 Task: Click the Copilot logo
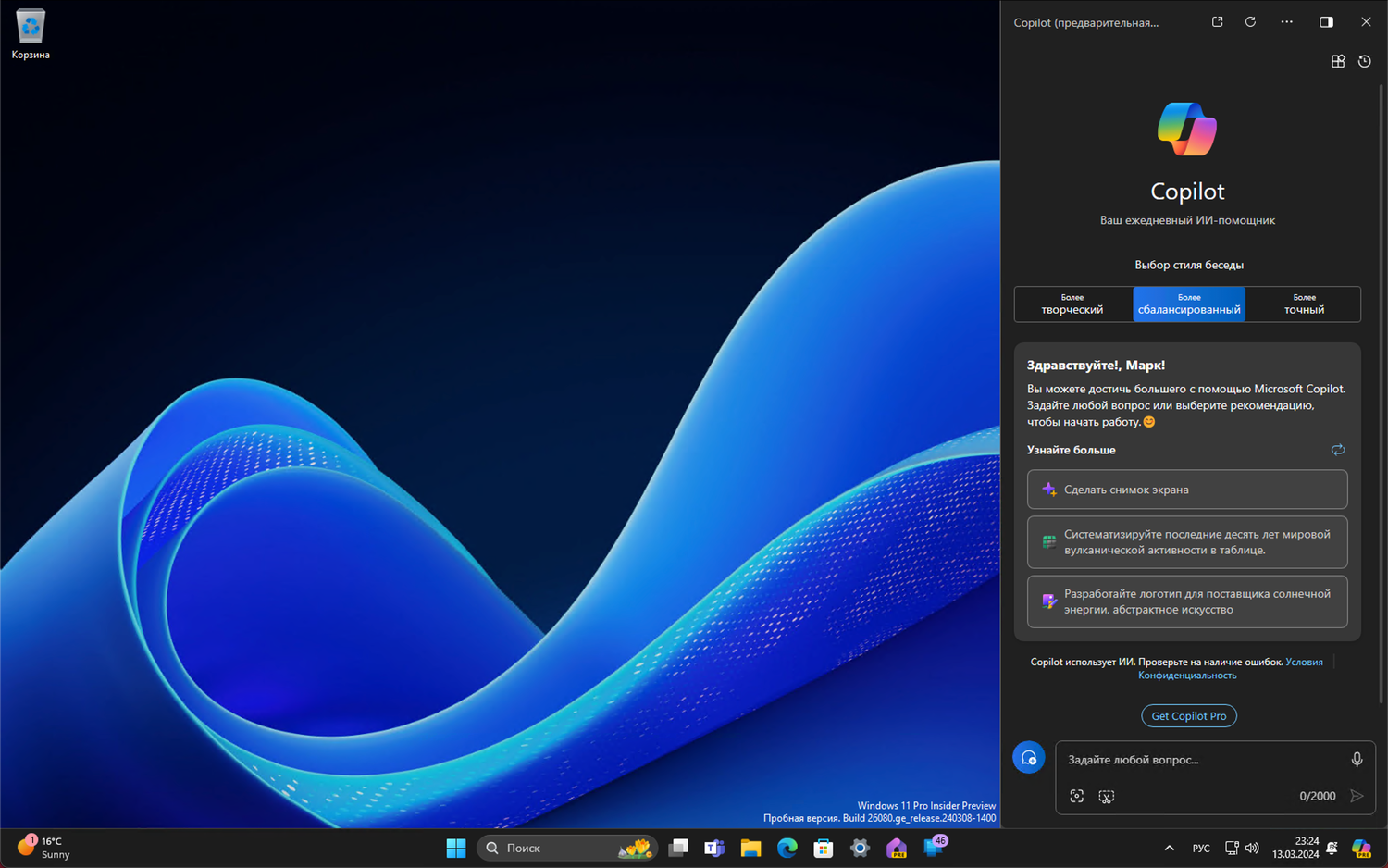tap(1187, 129)
